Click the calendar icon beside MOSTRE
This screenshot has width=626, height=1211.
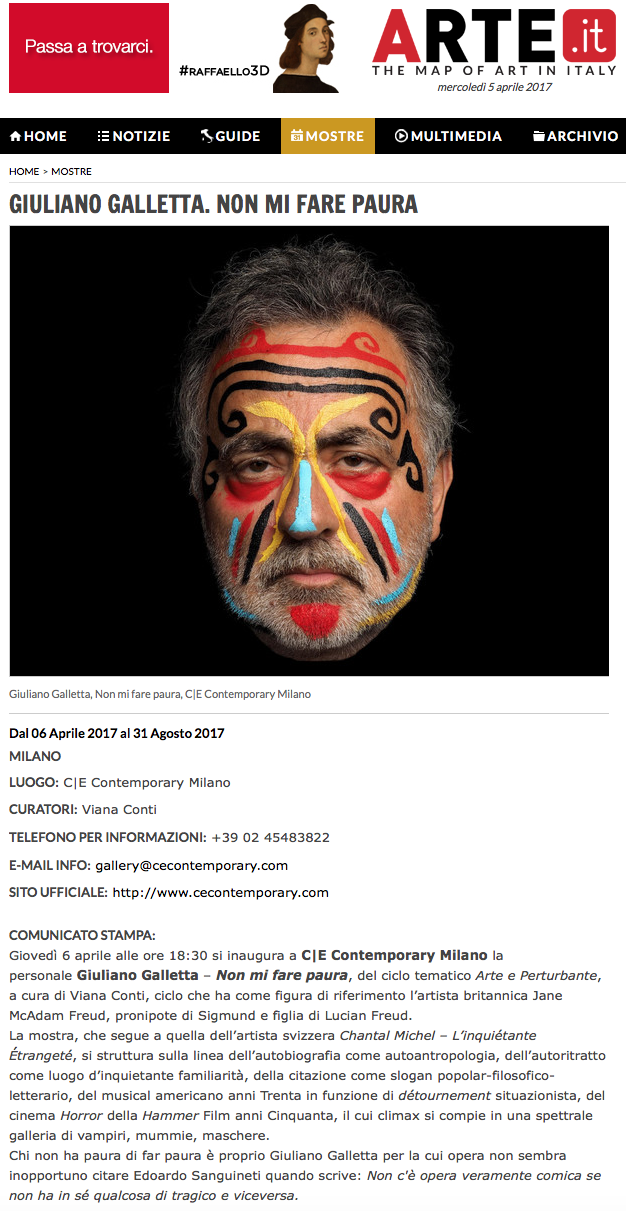pyautogui.click(x=297, y=136)
